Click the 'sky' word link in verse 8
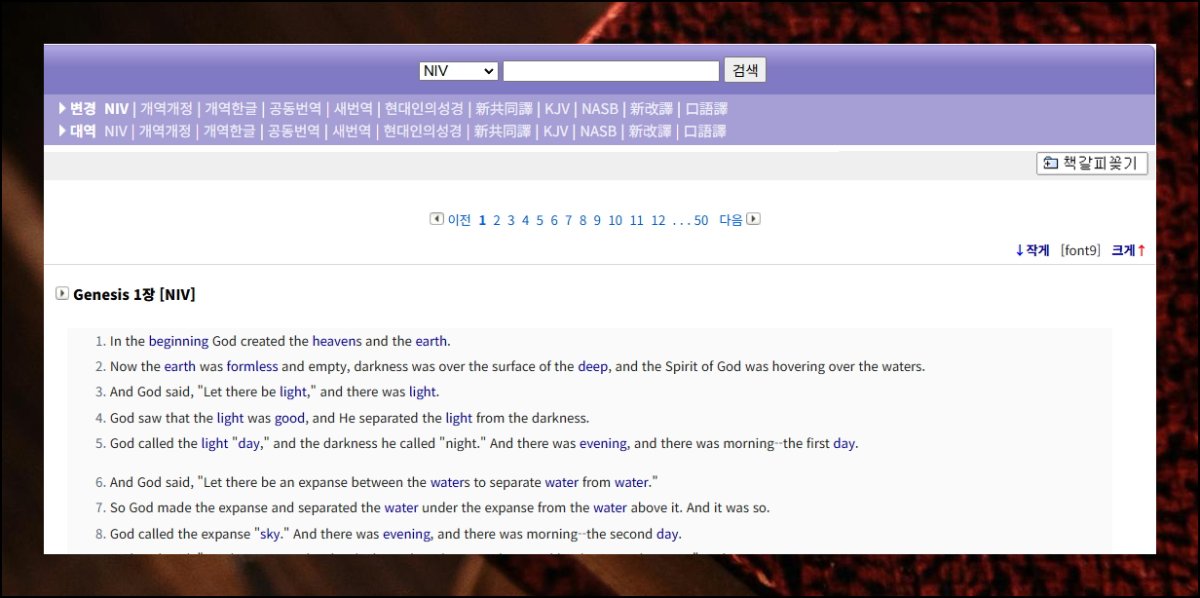This screenshot has width=1200, height=598. click(x=270, y=534)
